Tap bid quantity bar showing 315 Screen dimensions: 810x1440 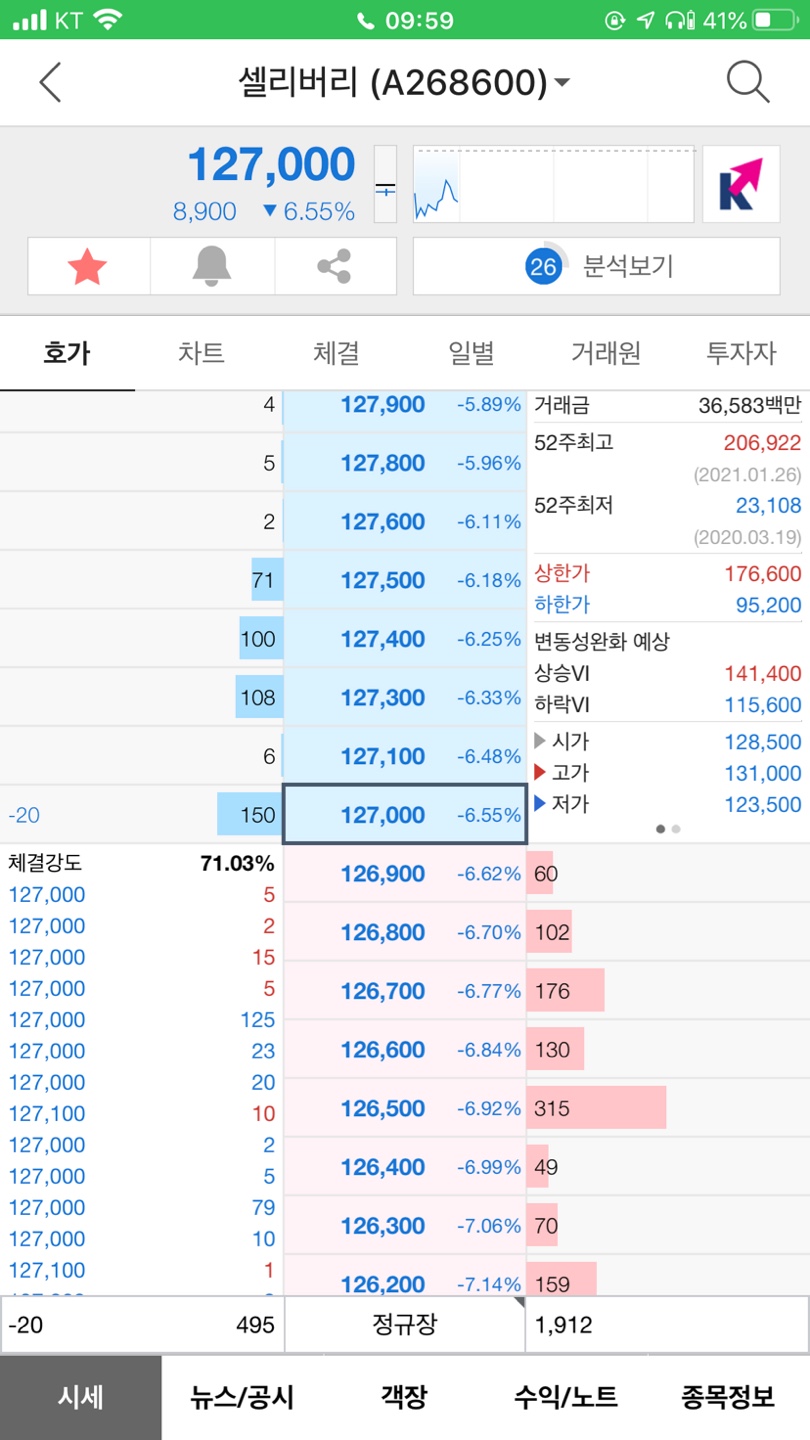click(596, 1108)
